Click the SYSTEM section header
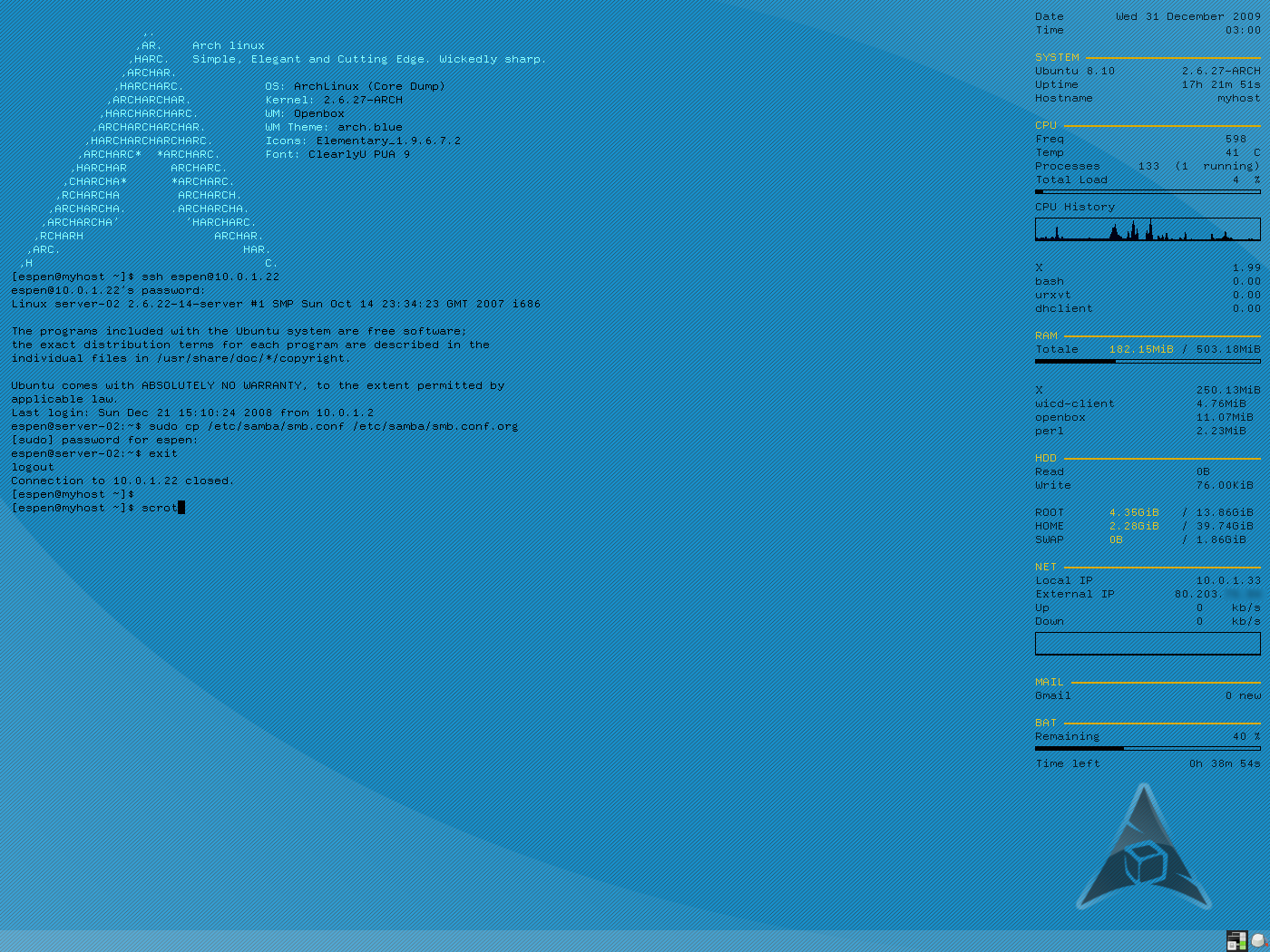 1058,57
